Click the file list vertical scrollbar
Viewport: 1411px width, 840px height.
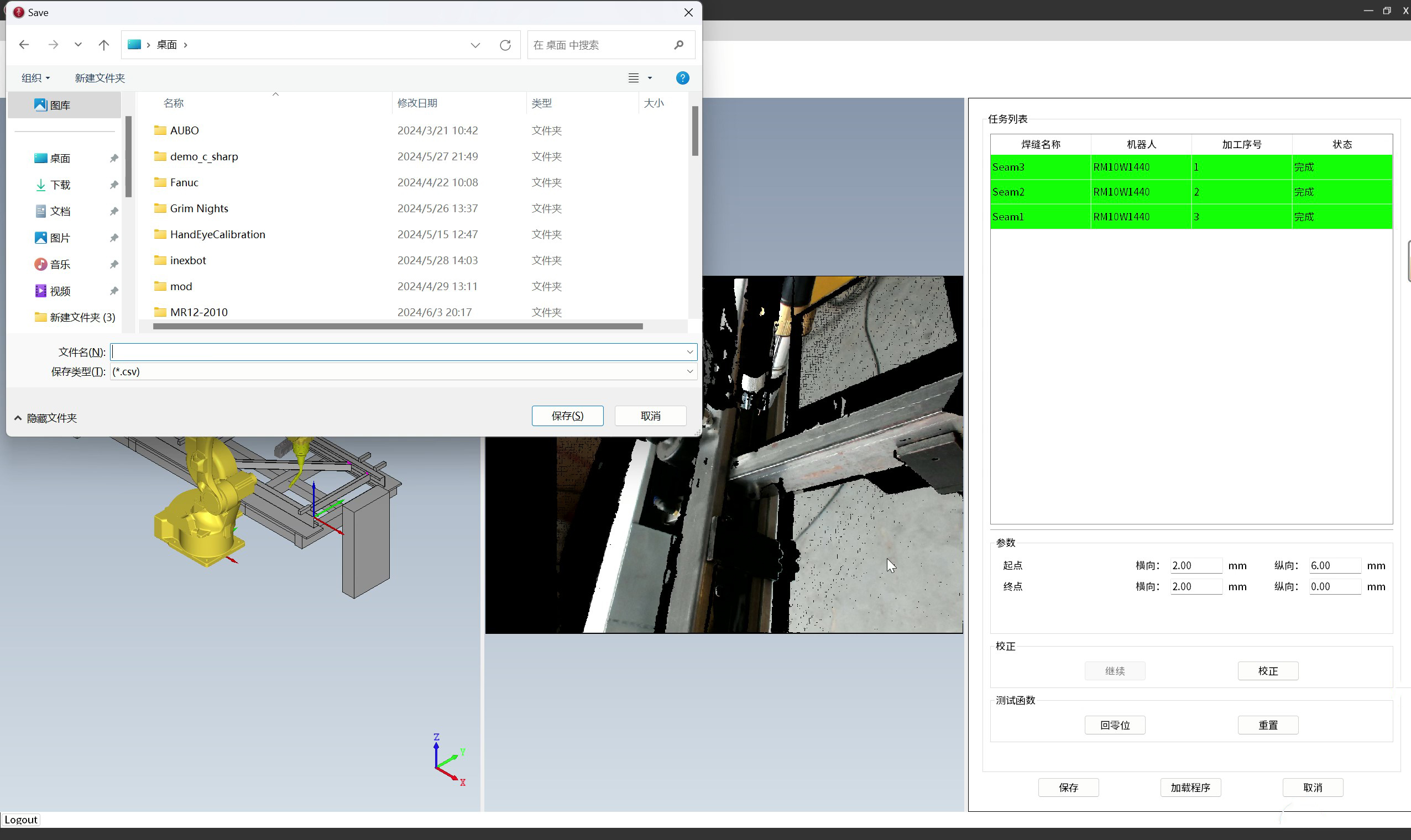coord(695,132)
